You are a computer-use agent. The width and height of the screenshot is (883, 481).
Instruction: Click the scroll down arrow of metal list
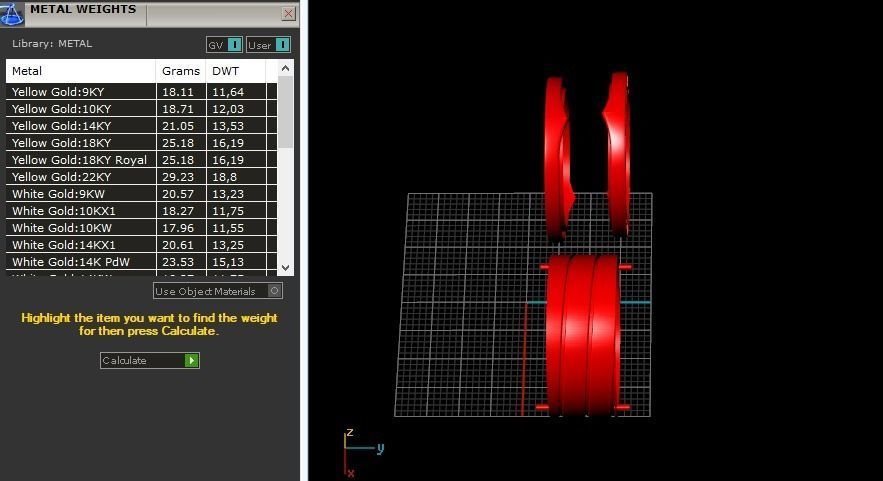286,268
